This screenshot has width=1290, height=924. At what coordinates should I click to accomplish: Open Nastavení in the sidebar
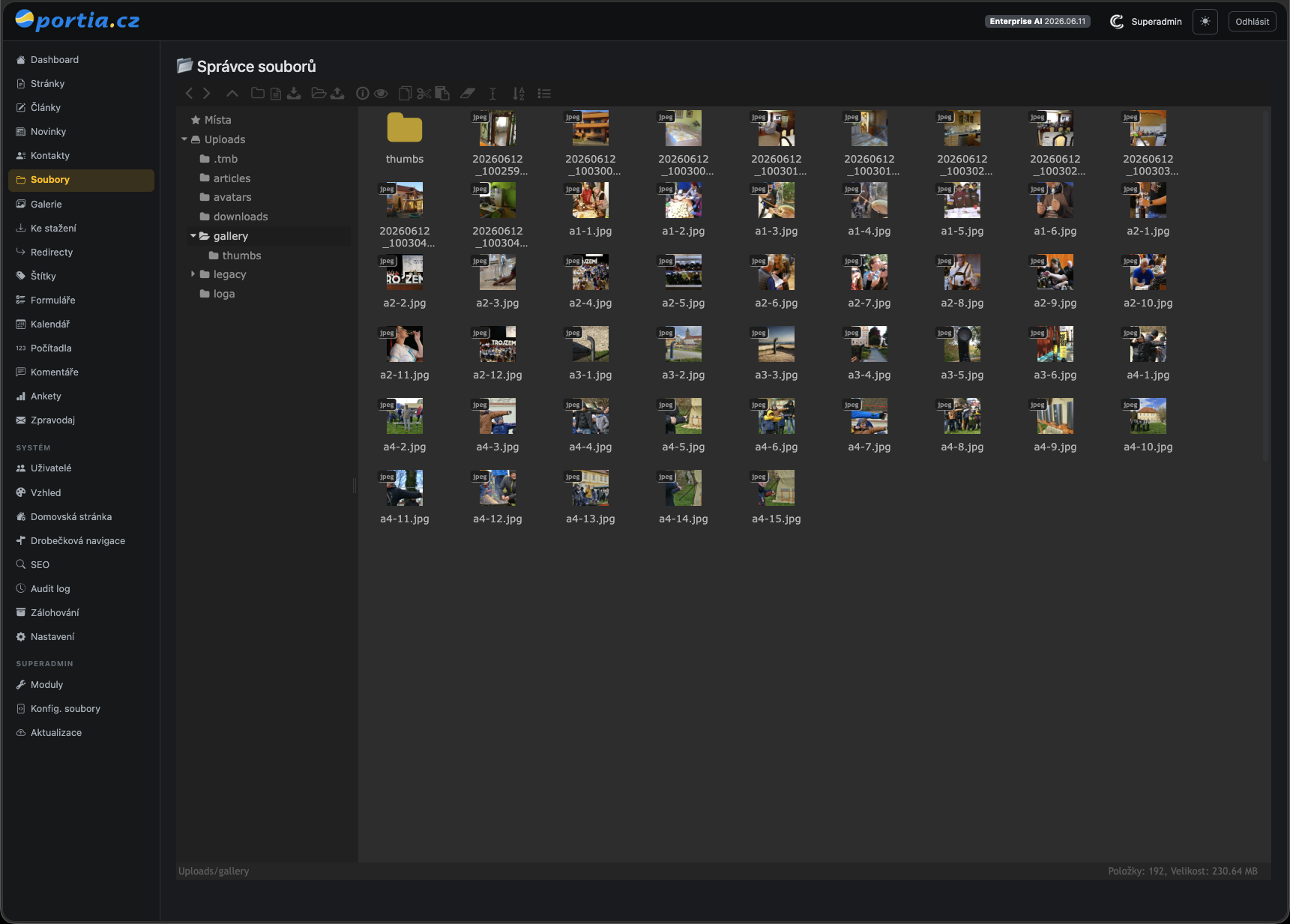pos(81,637)
